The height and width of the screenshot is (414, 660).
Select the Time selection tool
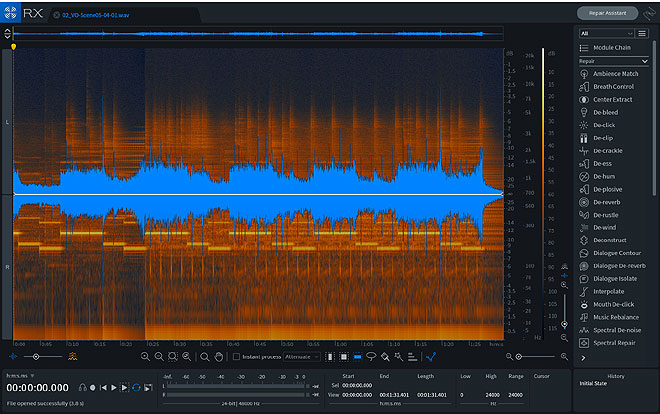pos(330,357)
